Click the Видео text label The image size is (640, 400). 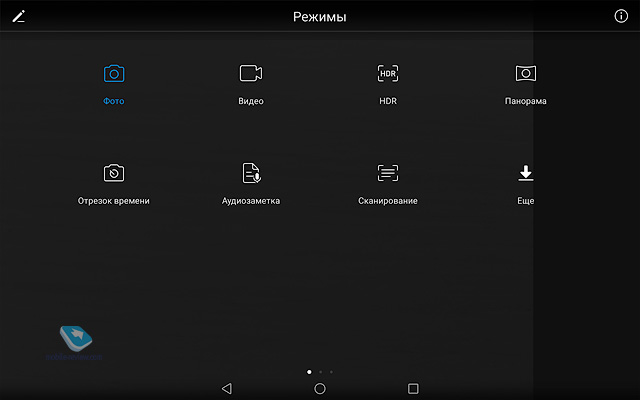click(x=250, y=101)
